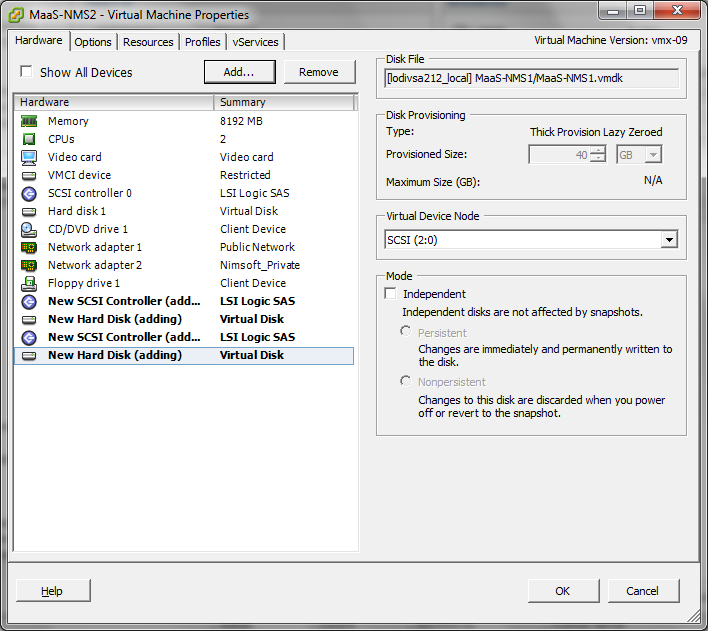Click the 8192 MB summary value
Viewport: 708px width, 631px height.
(241, 121)
